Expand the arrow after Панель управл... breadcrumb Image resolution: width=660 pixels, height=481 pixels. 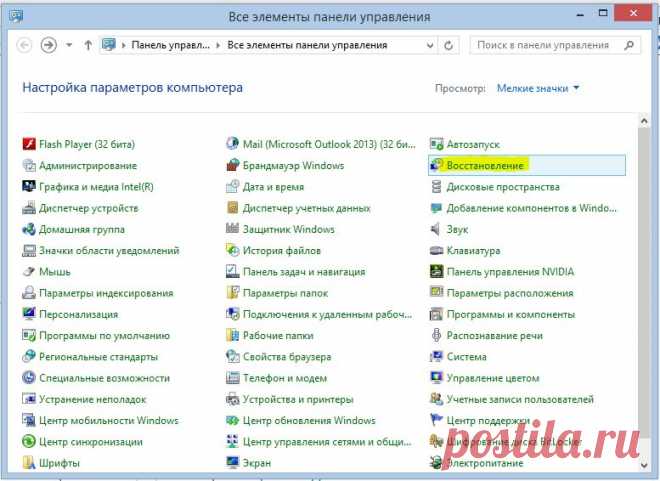pyautogui.click(x=218, y=45)
